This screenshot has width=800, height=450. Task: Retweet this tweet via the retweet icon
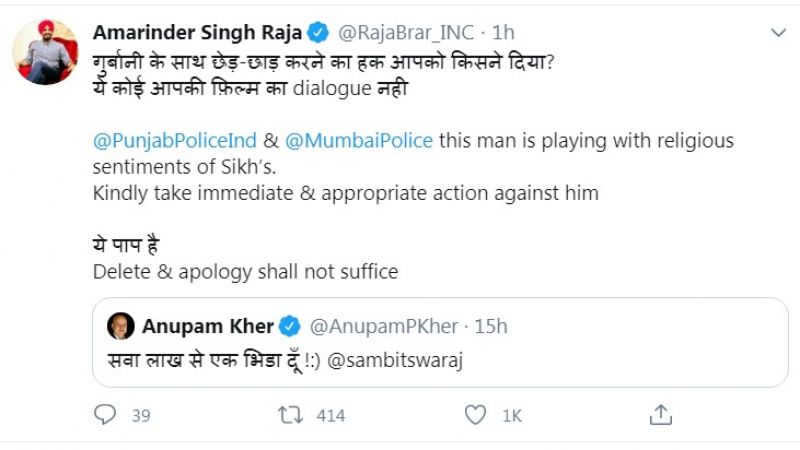coord(291,414)
